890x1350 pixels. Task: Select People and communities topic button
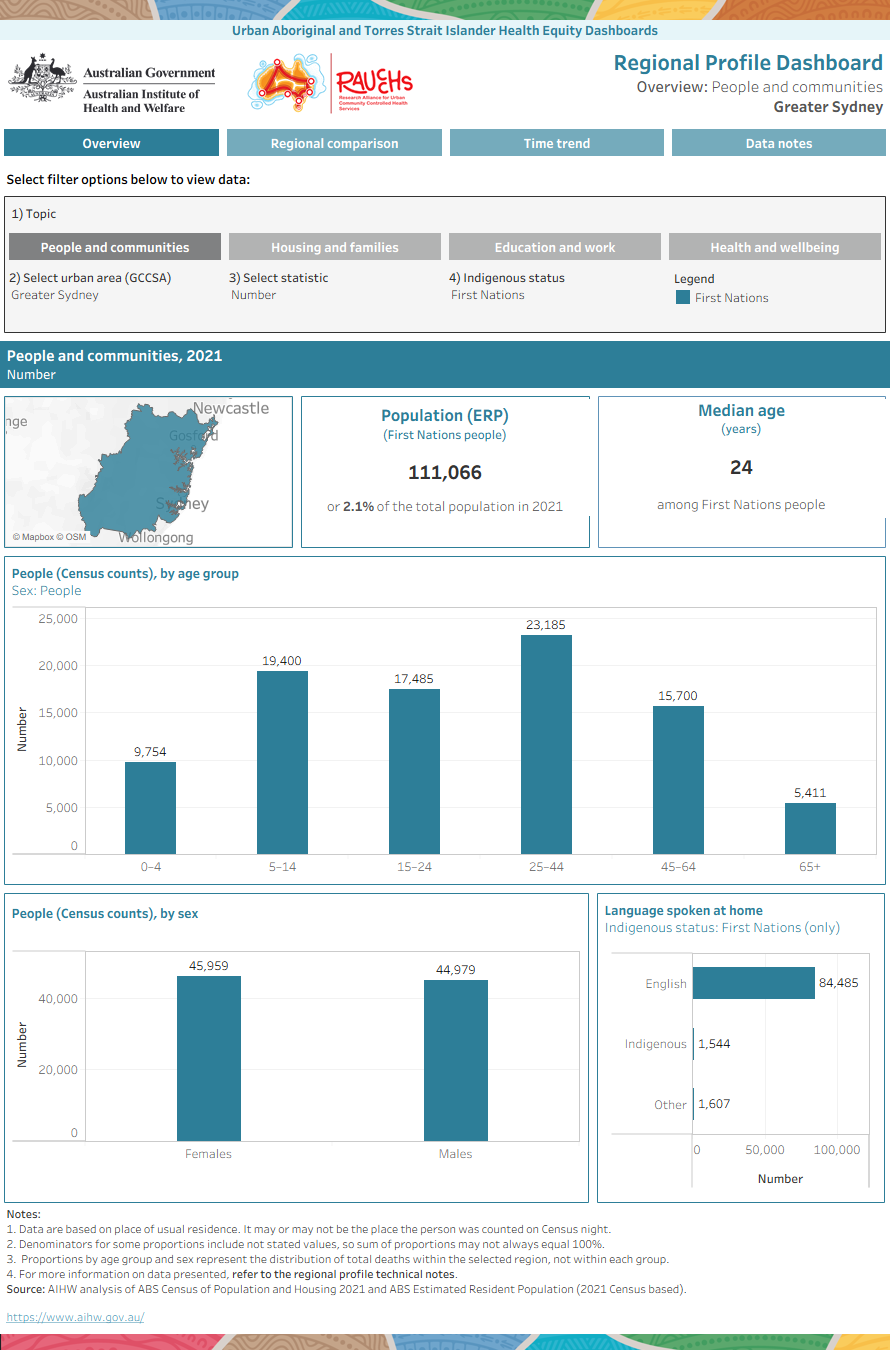coord(115,247)
